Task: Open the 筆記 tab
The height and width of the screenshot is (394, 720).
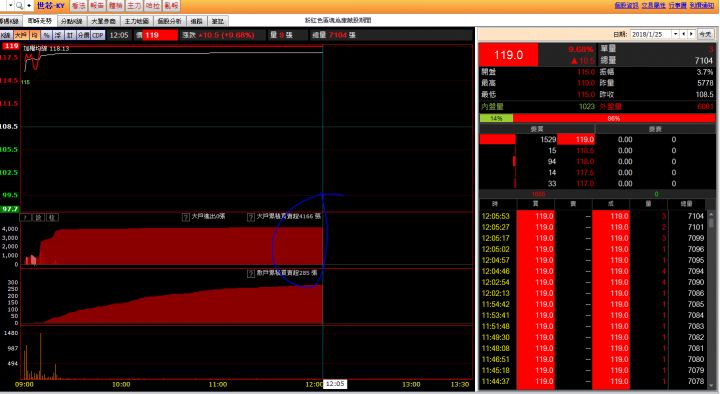Action: tap(218, 21)
